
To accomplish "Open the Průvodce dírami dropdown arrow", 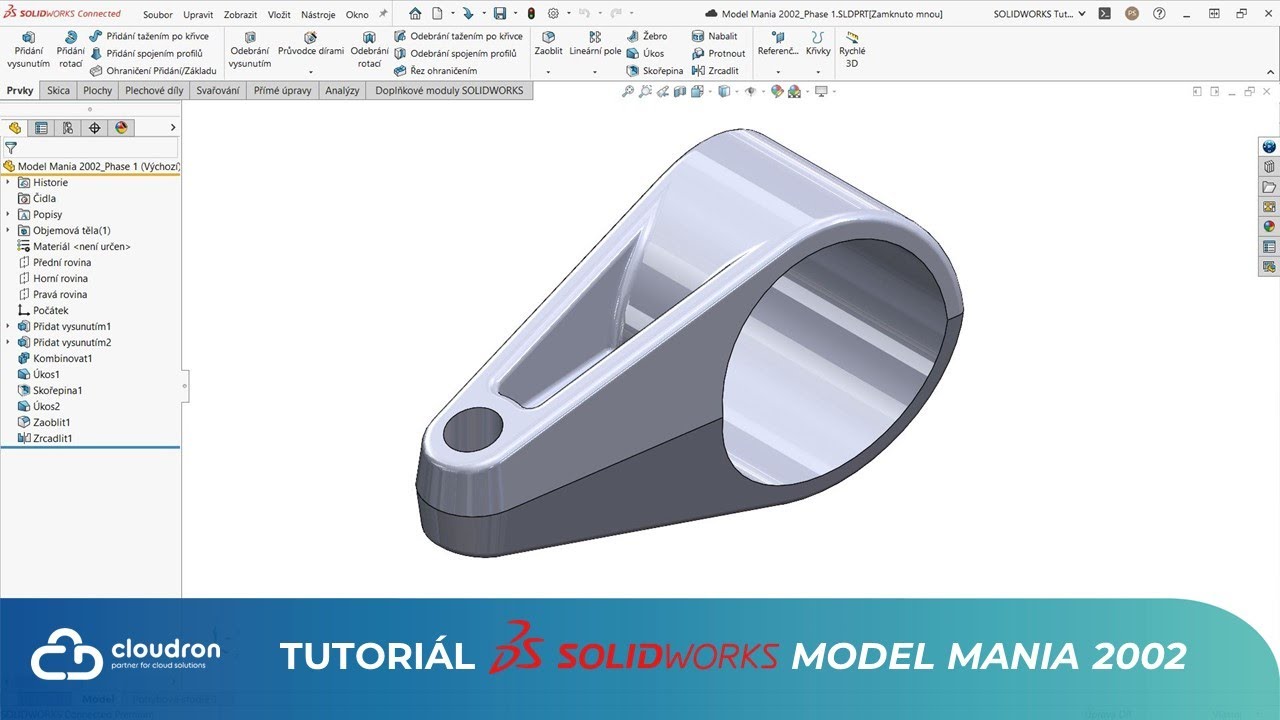I will pyautogui.click(x=311, y=72).
